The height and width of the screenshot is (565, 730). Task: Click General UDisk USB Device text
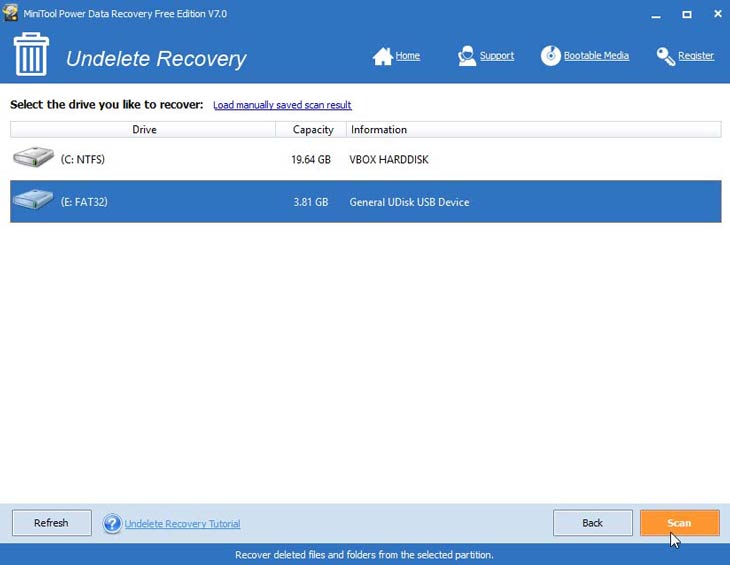pos(409,202)
